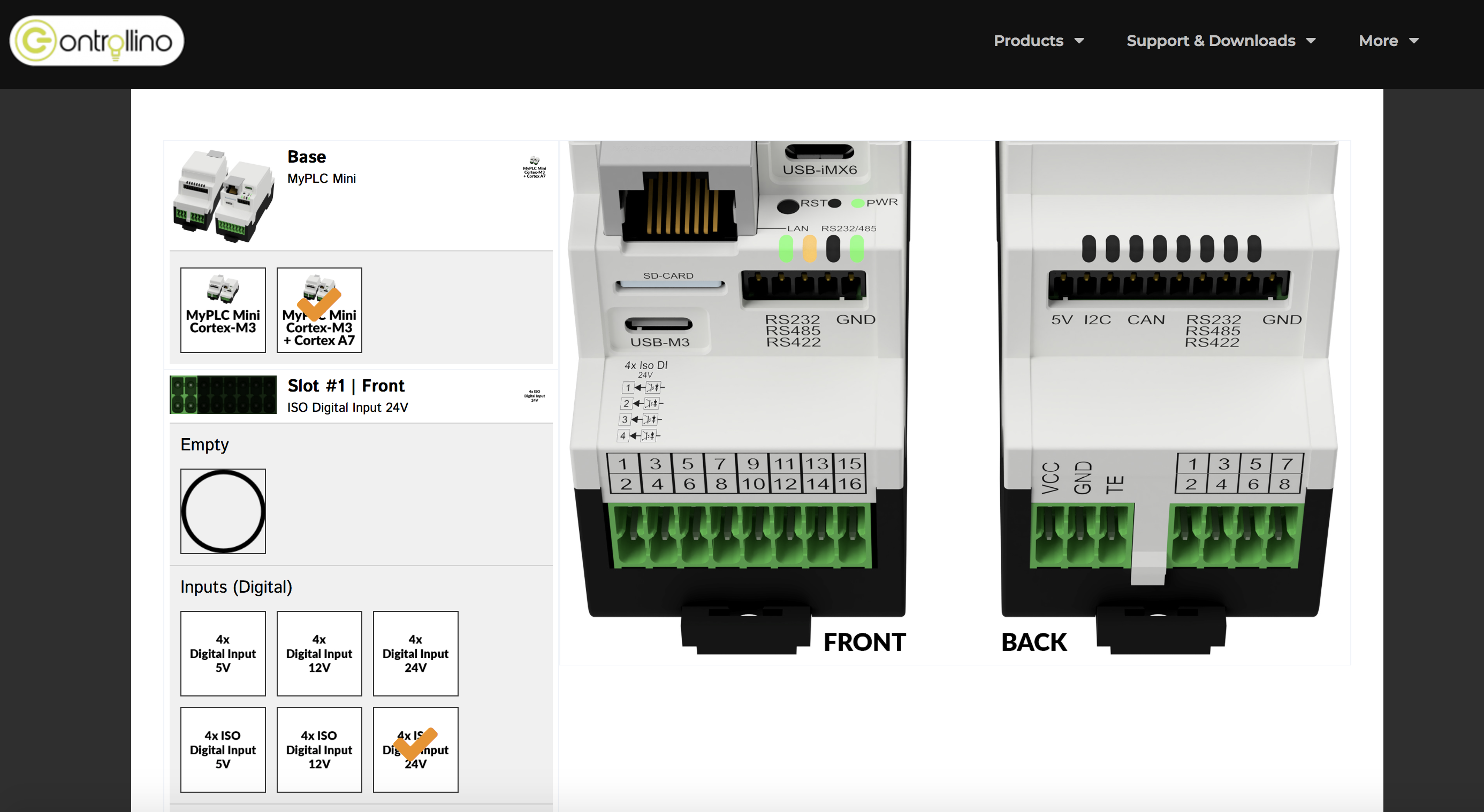
Task: Click the Inputs (Digital) heading
Action: pyautogui.click(x=236, y=587)
